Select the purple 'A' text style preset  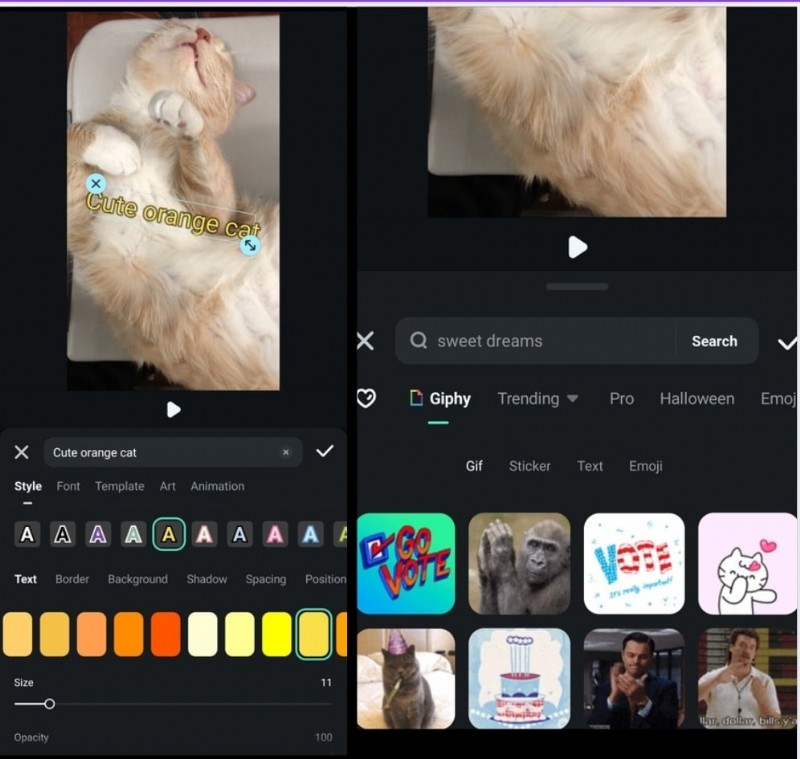pos(98,534)
